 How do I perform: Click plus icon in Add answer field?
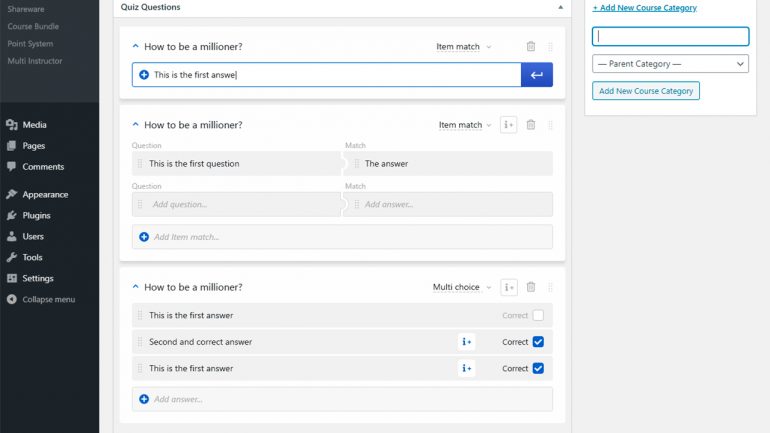tap(144, 399)
